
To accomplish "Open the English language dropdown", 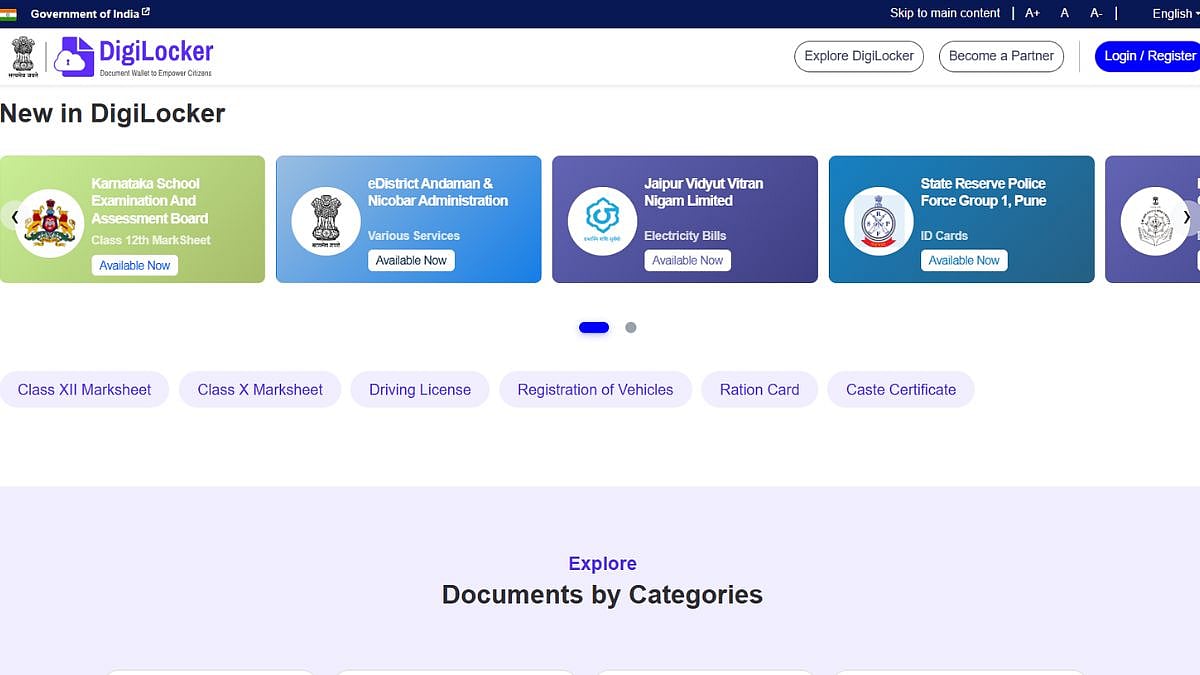I will 1174,14.
